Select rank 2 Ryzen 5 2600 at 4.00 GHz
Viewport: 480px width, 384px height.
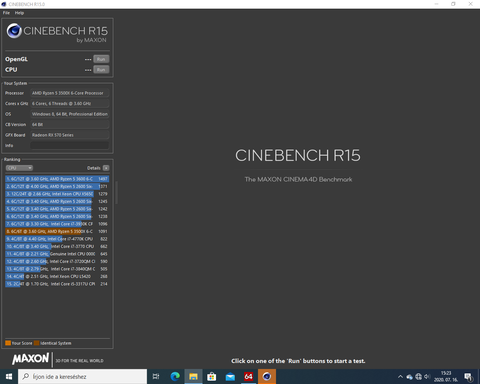point(57,186)
